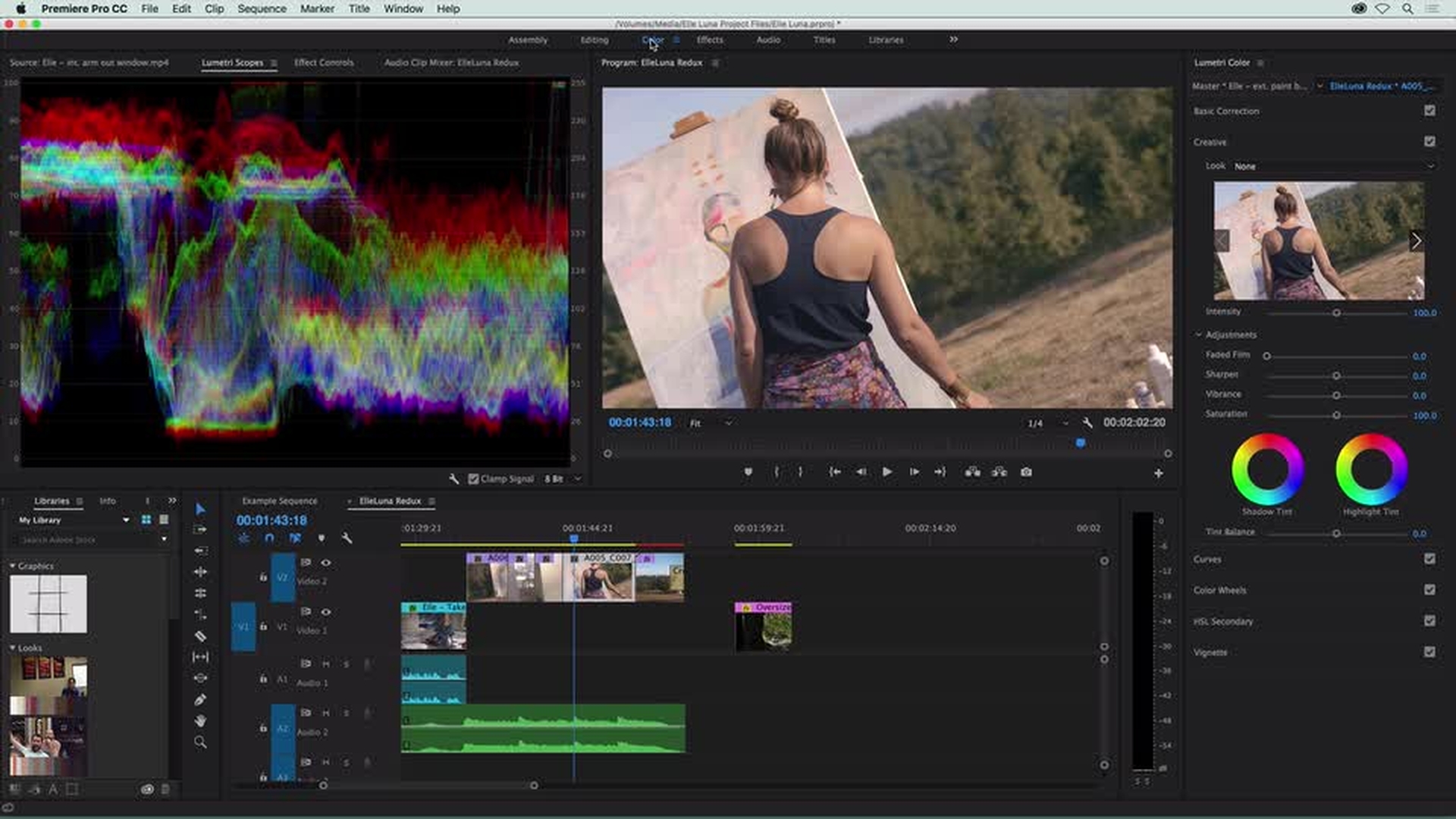The image size is (1456, 819).
Task: Open the Fit zoom level dropdown
Action: (x=711, y=423)
